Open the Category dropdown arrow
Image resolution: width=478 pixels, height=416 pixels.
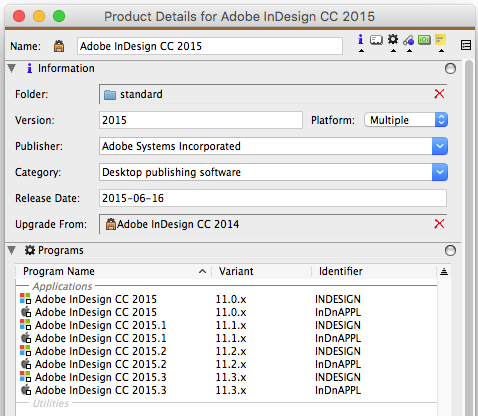[x=440, y=172]
